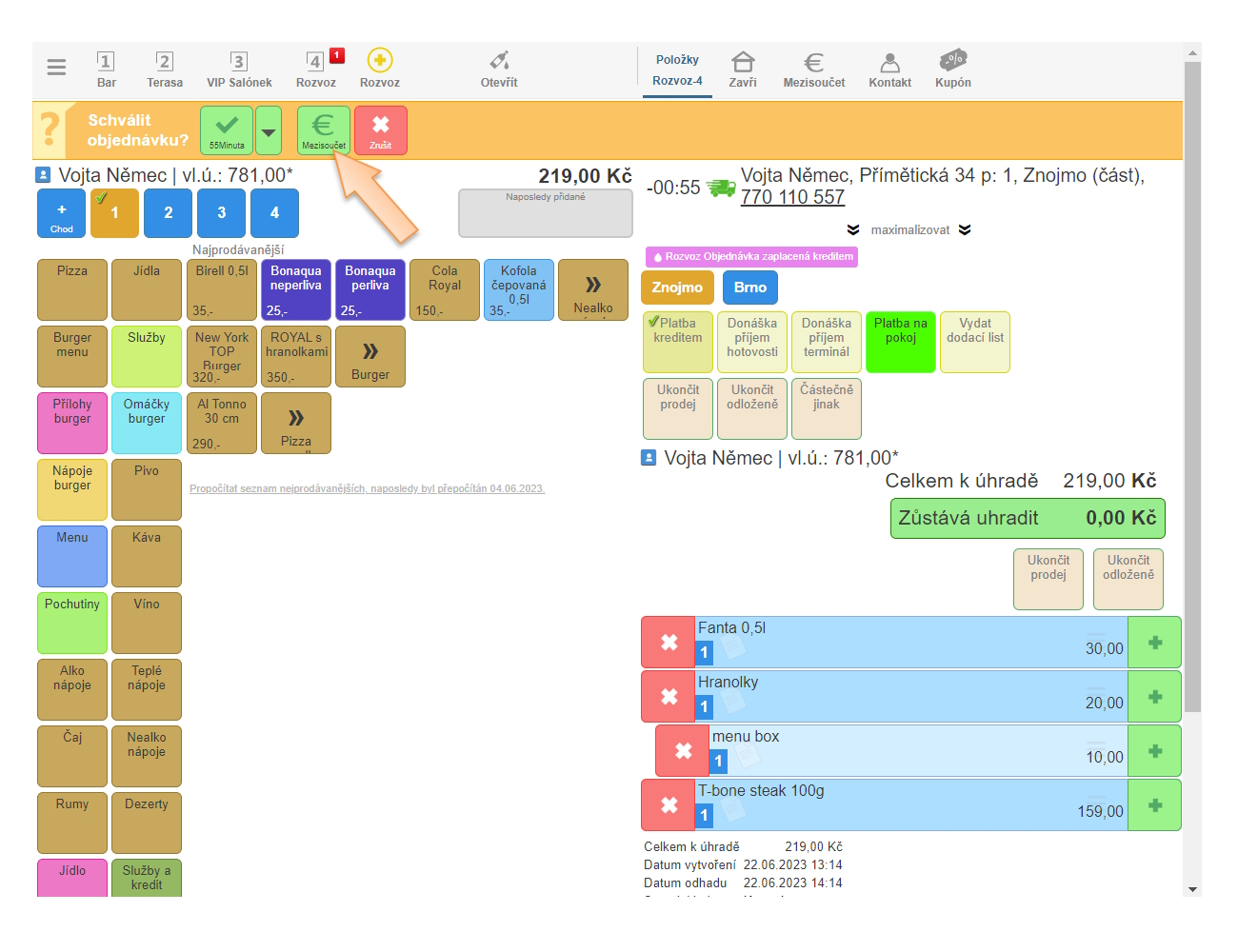The width and height of the screenshot is (1238, 952).
Task: Switch to the Terasa tab
Action: pos(165,69)
